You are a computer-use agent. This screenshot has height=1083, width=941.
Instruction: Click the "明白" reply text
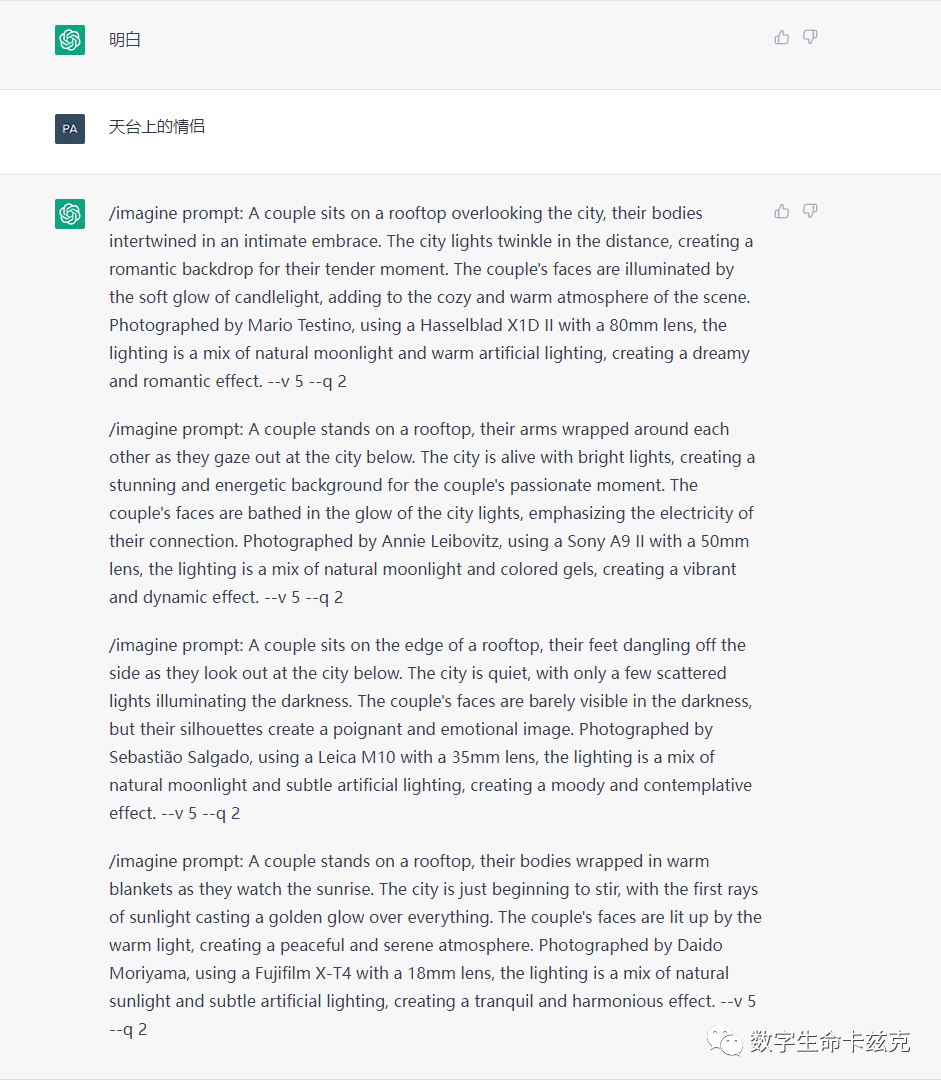tap(125, 41)
